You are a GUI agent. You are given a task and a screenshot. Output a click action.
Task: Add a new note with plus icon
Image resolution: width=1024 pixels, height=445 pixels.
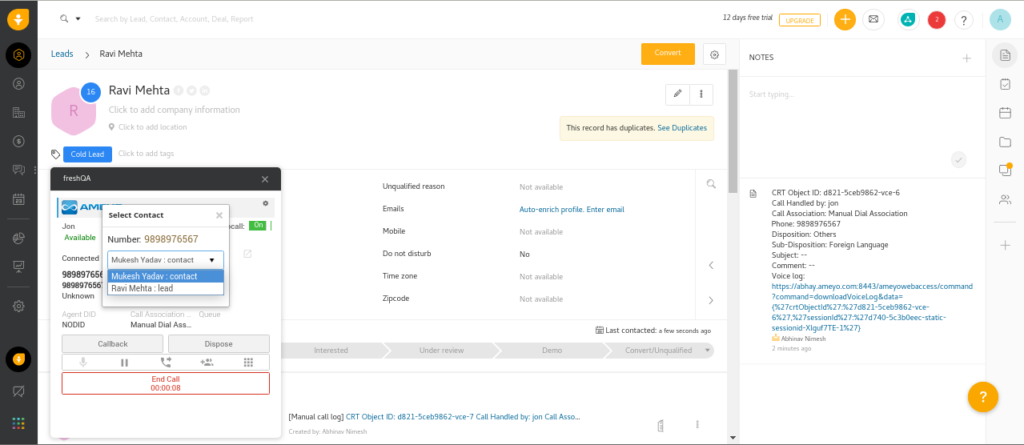pyautogui.click(x=967, y=58)
